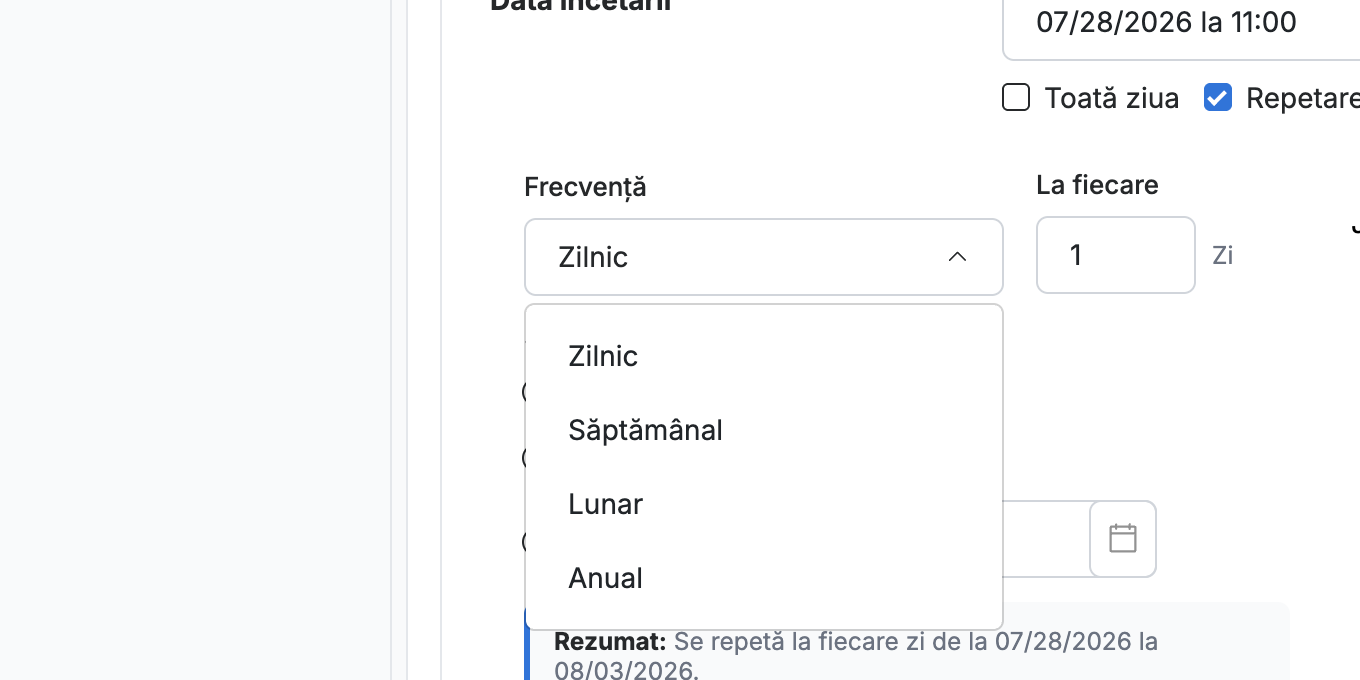Open the calendar date picker icon

(x=1123, y=539)
